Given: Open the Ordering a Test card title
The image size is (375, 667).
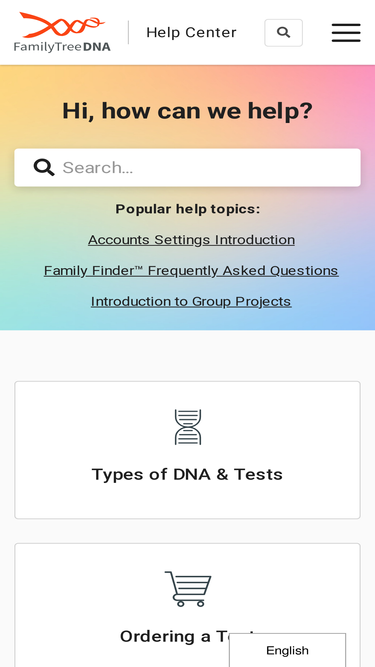Looking at the screenshot, I should coord(188,636).
